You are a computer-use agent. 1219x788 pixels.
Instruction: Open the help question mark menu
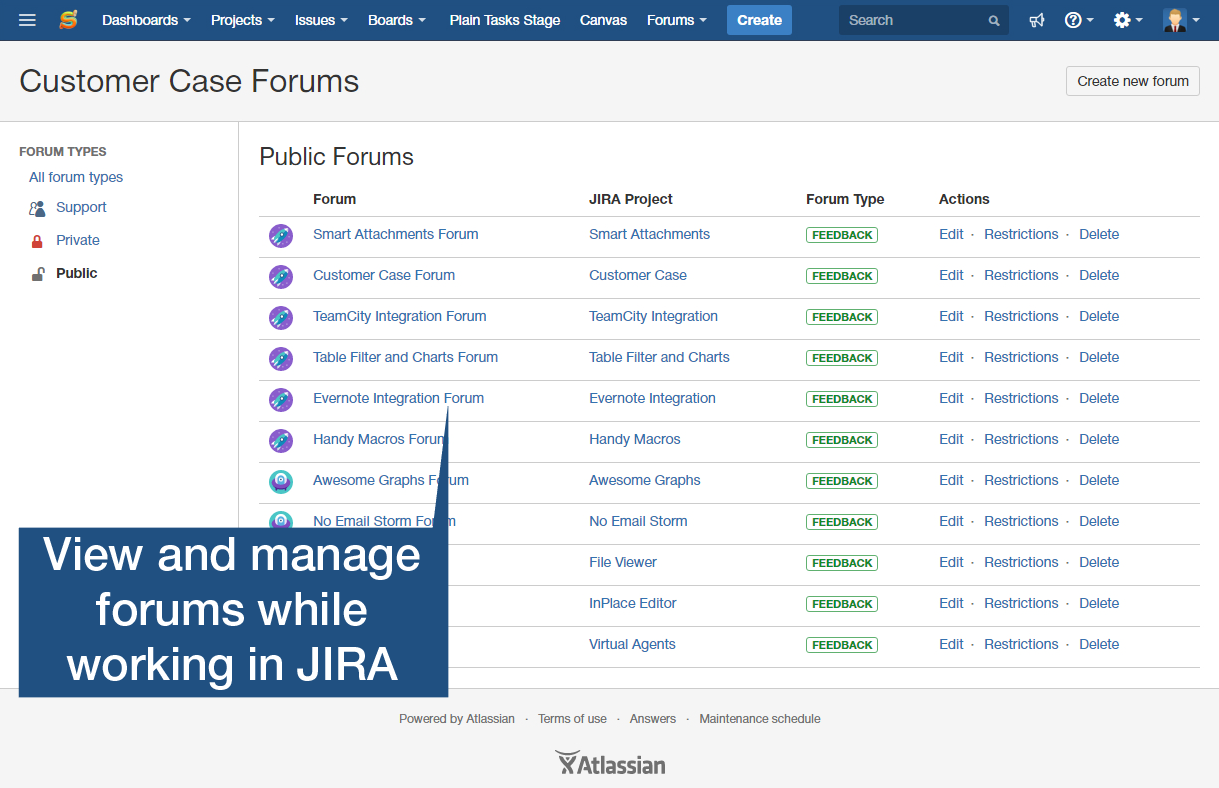[x=1079, y=20]
